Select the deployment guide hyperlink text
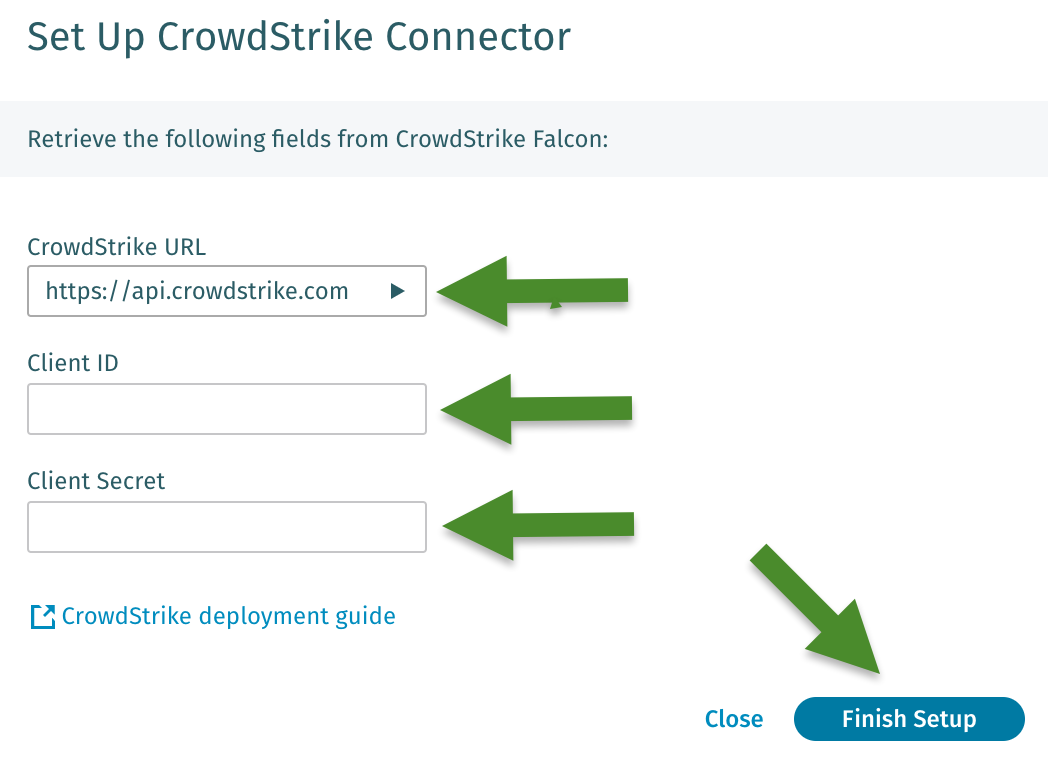The image size is (1048, 768). pyautogui.click(x=228, y=616)
